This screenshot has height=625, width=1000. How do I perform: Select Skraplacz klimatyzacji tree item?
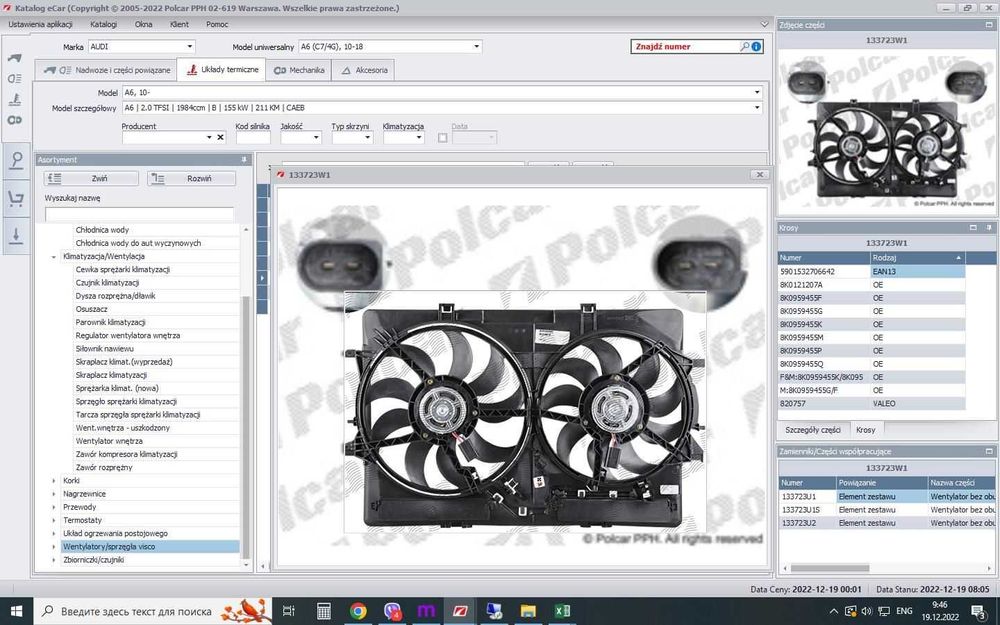pos(111,375)
